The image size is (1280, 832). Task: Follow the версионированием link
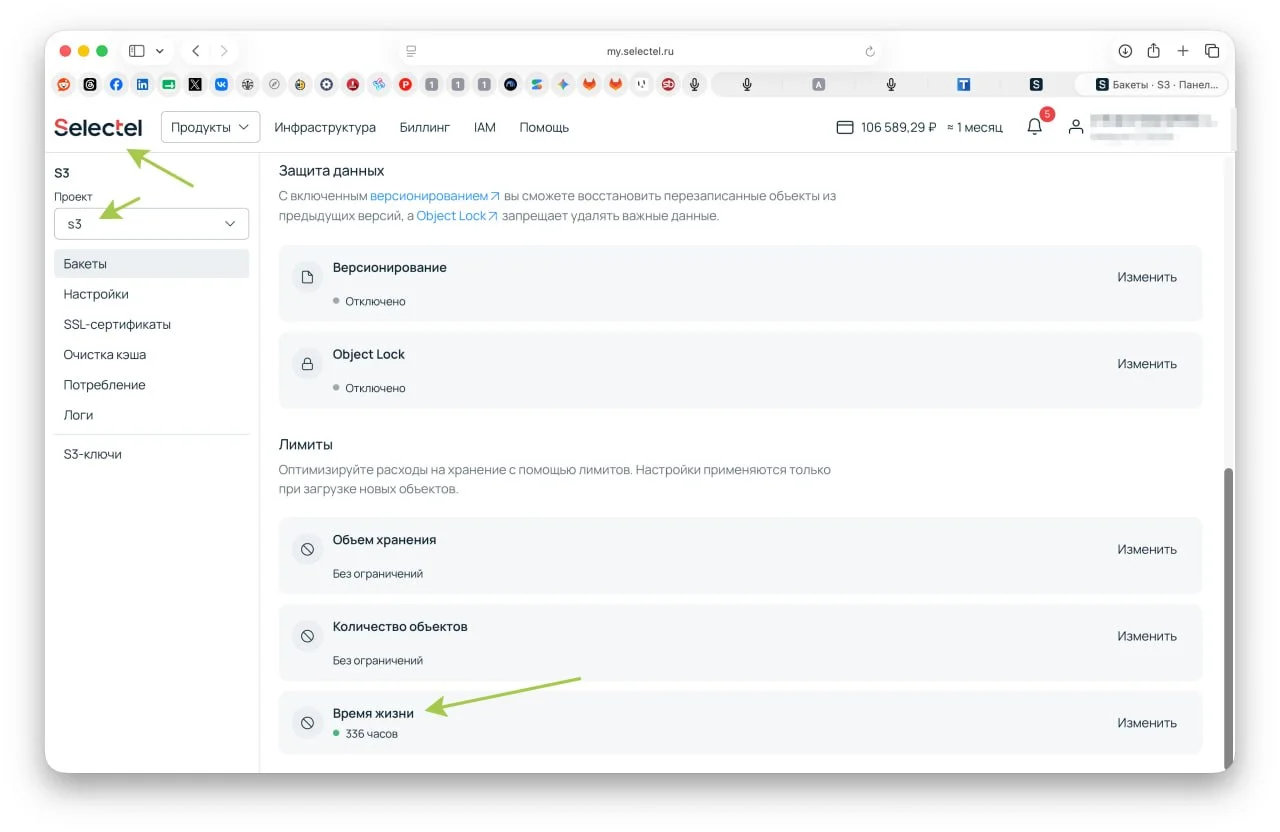(435, 196)
